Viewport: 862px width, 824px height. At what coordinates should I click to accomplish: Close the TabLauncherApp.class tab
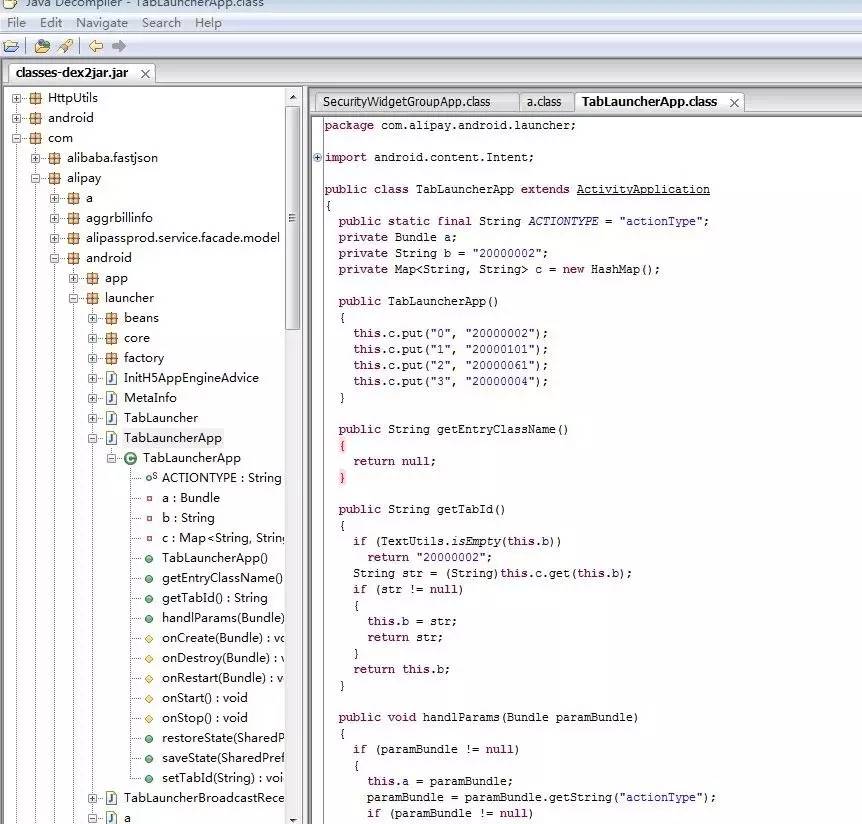coord(735,102)
